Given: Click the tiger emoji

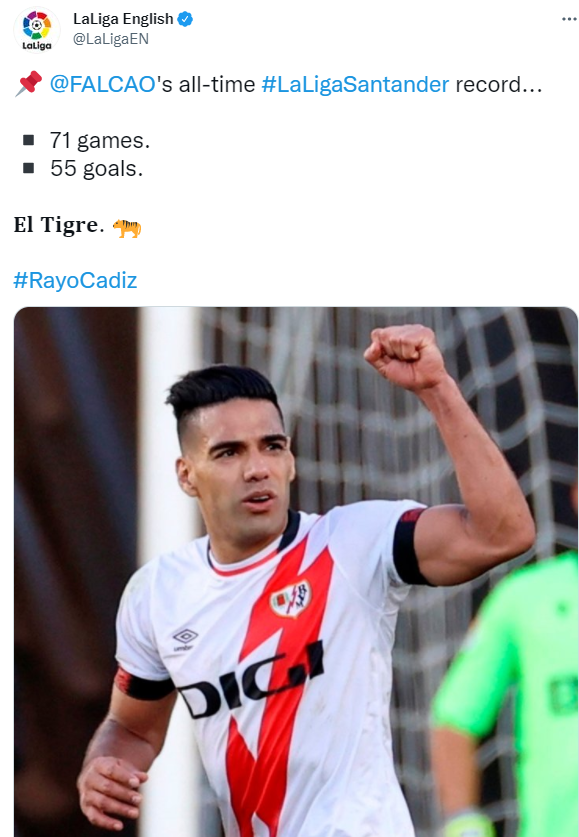Looking at the screenshot, I should click(x=127, y=228).
